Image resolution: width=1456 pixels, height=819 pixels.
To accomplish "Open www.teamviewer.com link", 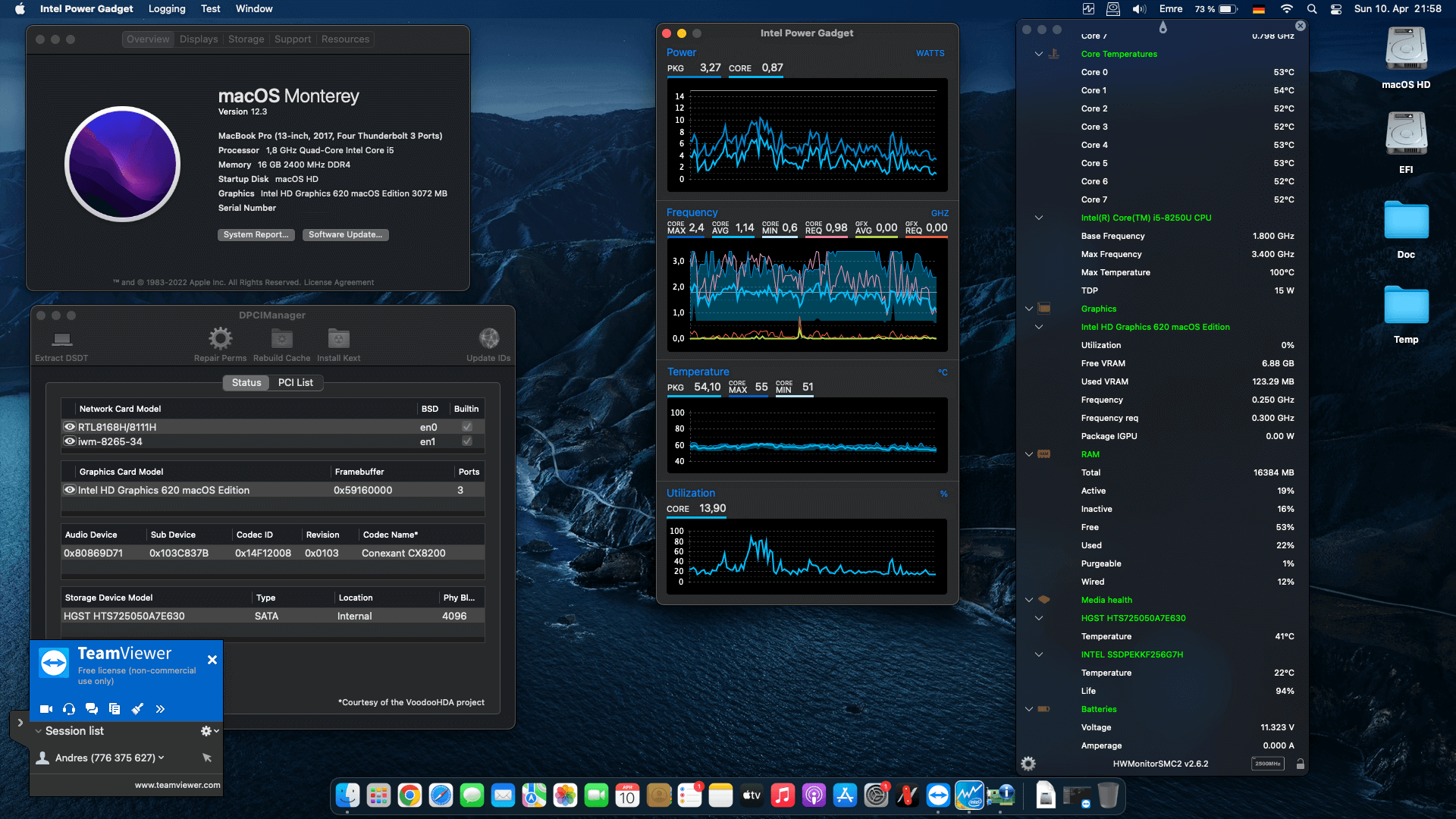I will 177,785.
